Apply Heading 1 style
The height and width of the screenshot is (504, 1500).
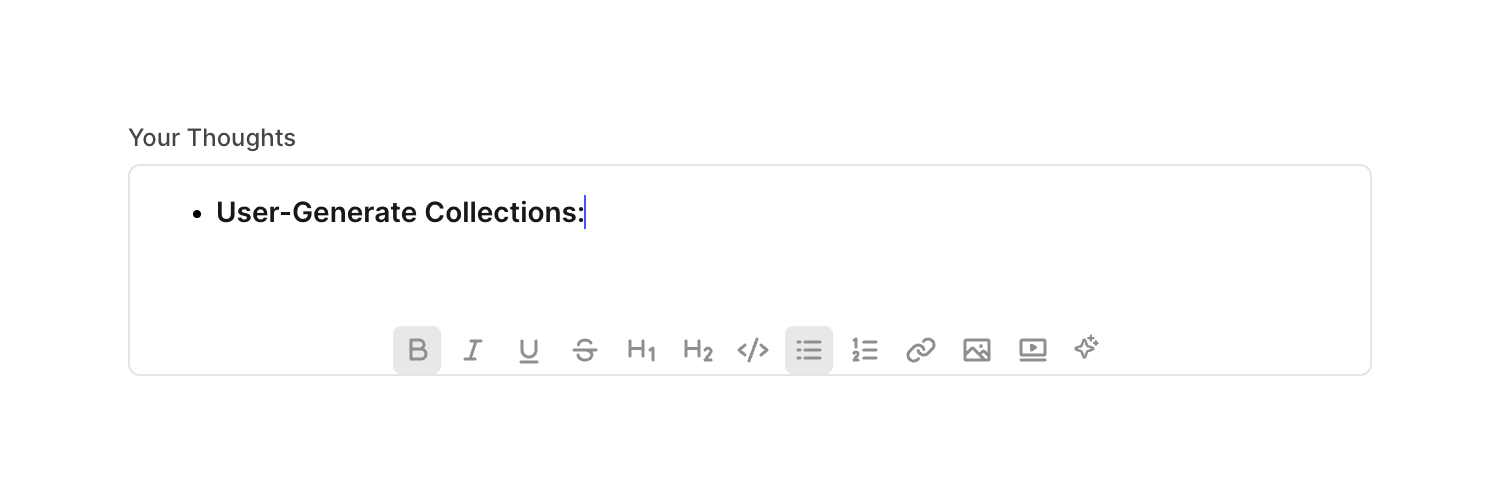[641, 350]
